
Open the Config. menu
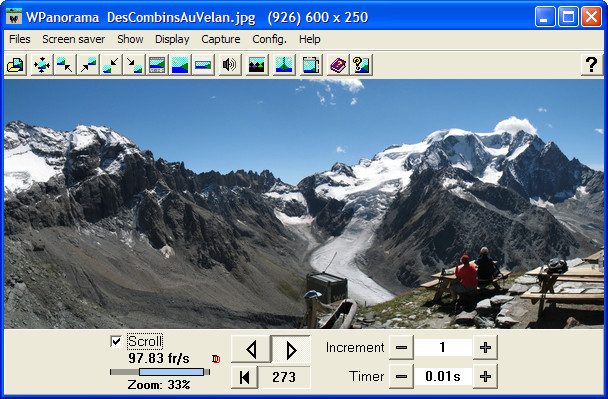click(x=269, y=39)
